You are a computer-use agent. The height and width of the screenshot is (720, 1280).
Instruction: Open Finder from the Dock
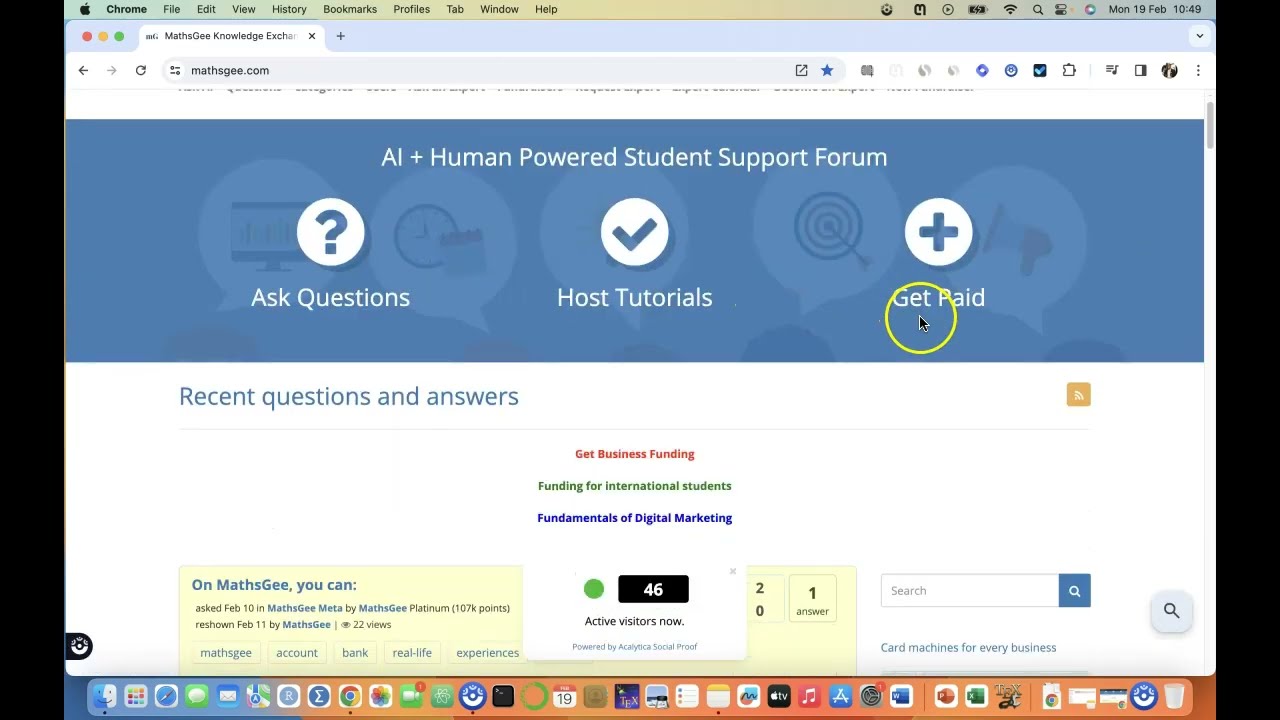tap(105, 696)
